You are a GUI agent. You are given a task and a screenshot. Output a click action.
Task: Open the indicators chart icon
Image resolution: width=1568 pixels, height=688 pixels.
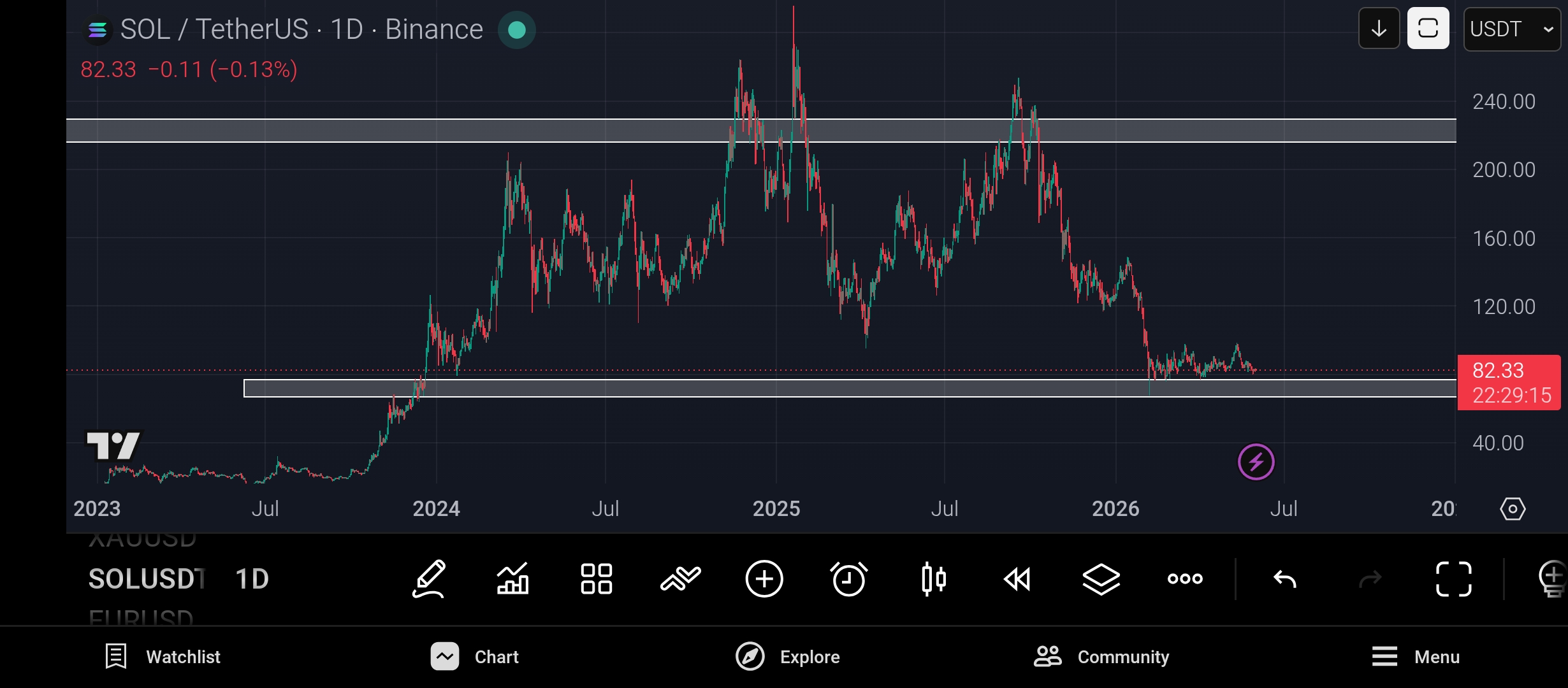513,579
